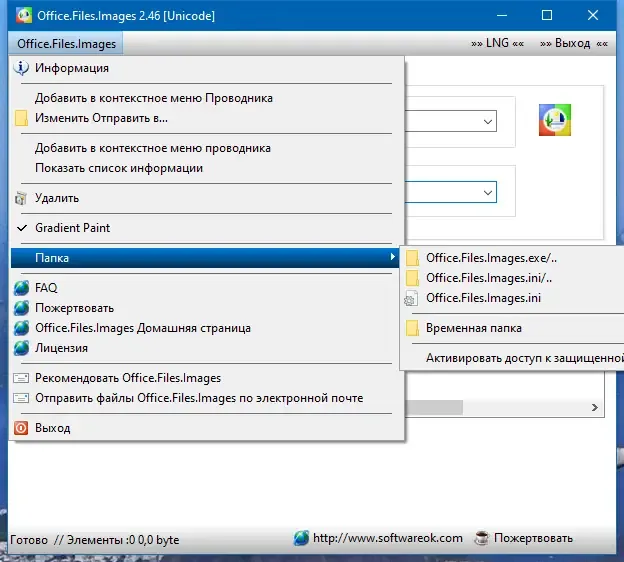Open the Office.Files.Images.ini file entry
The height and width of the screenshot is (562, 624).
pos(513,298)
